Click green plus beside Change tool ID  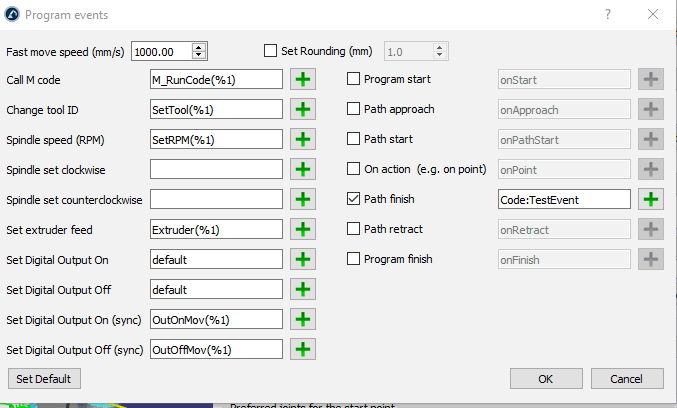coord(303,109)
